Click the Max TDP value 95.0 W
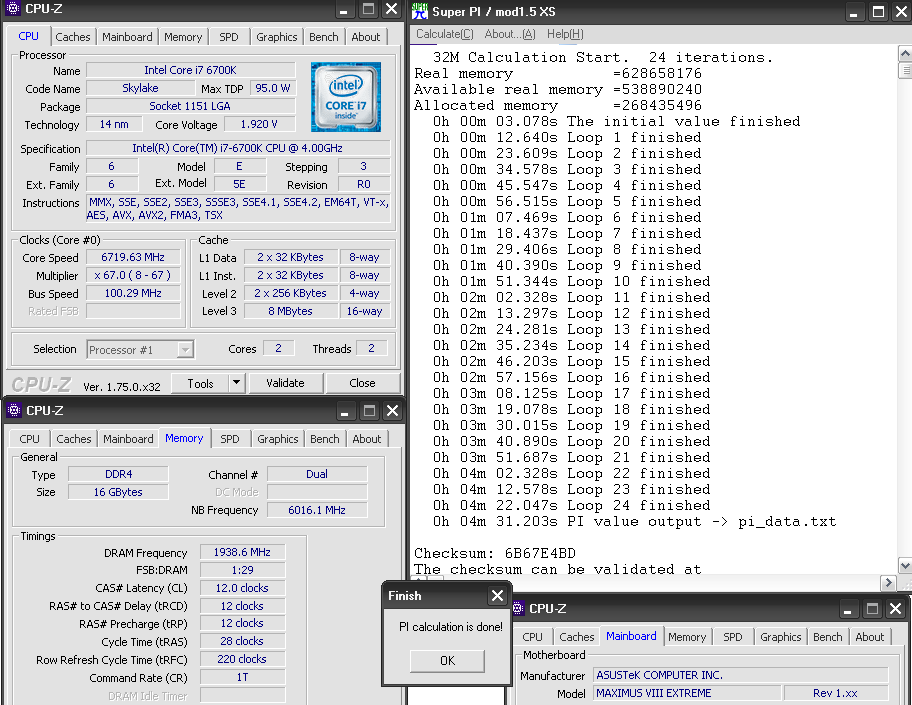Image resolution: width=912 pixels, height=705 pixels. coord(273,88)
